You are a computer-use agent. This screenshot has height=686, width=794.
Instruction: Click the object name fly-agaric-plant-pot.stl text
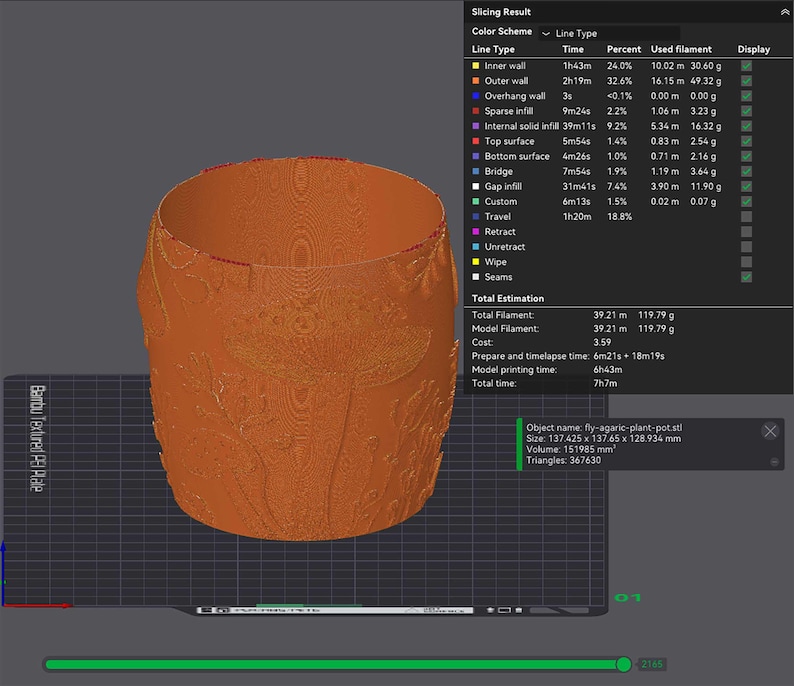point(633,428)
